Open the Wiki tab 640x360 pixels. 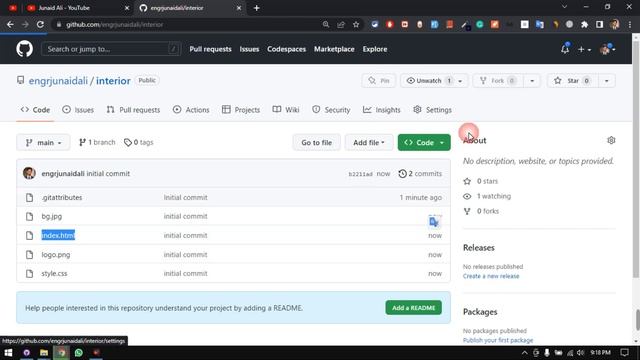point(286,110)
